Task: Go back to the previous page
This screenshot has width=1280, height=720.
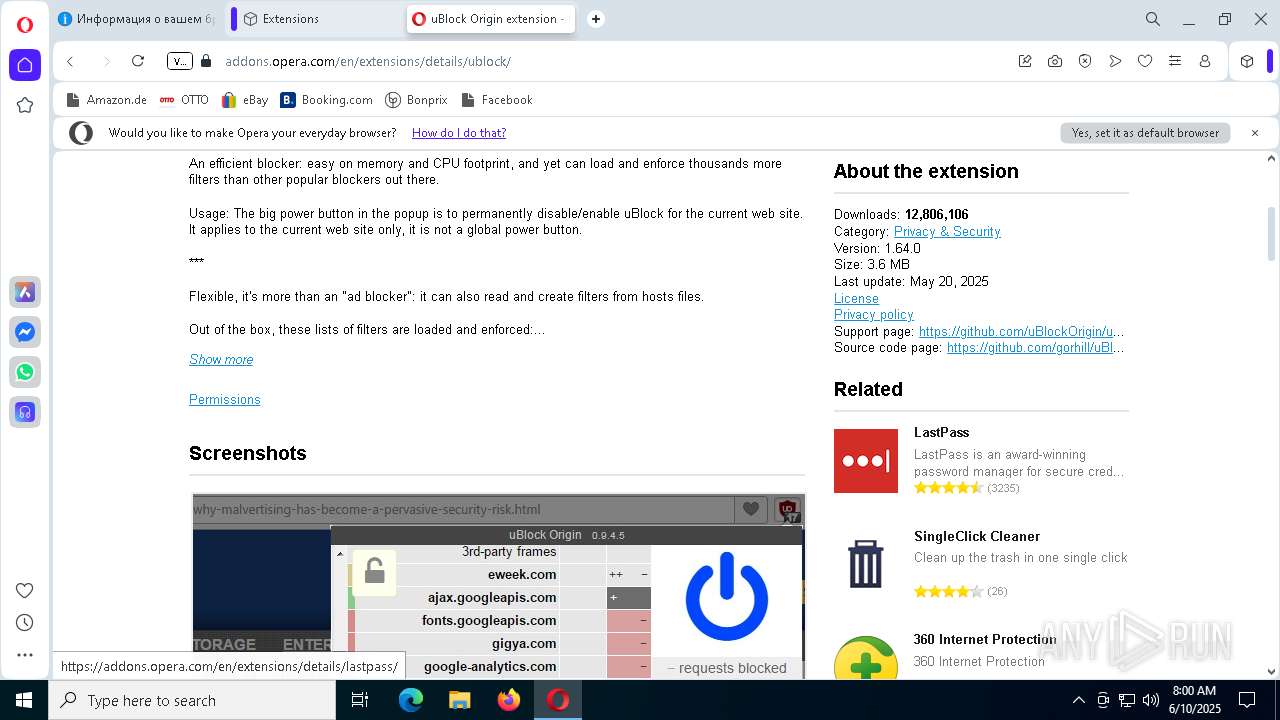Action: 71,61
